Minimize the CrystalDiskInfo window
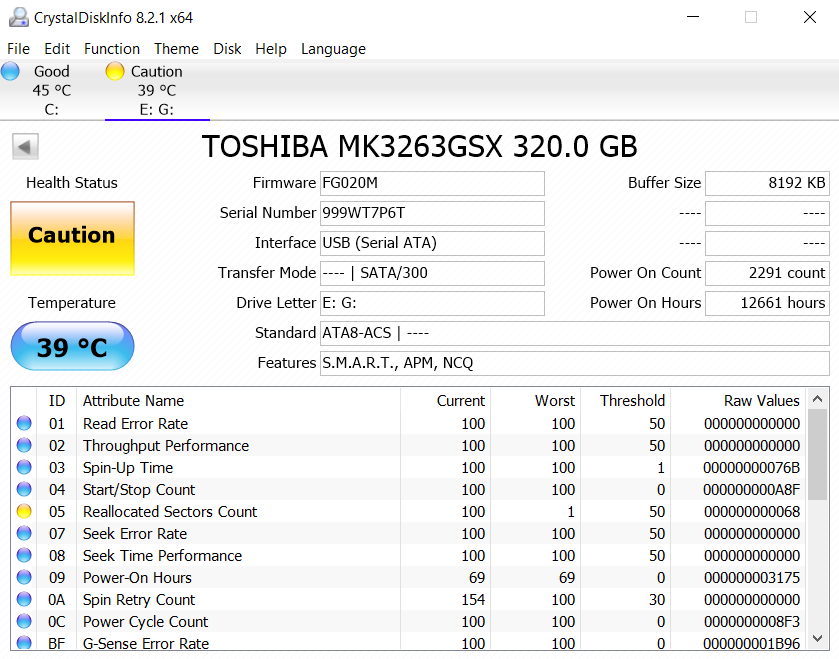Image resolution: width=839 pixels, height=659 pixels. (693, 17)
